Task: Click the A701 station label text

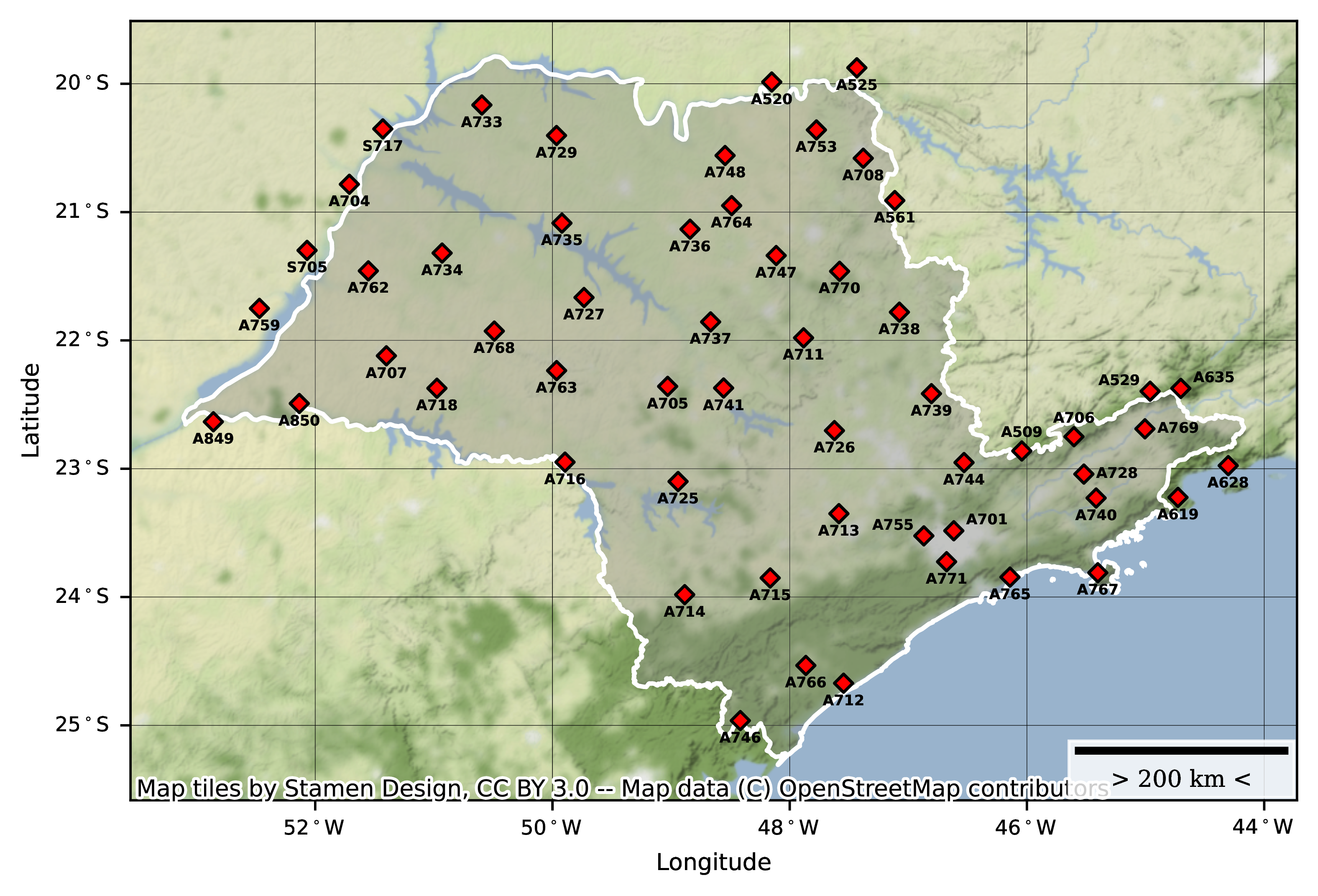Action: click(x=986, y=519)
